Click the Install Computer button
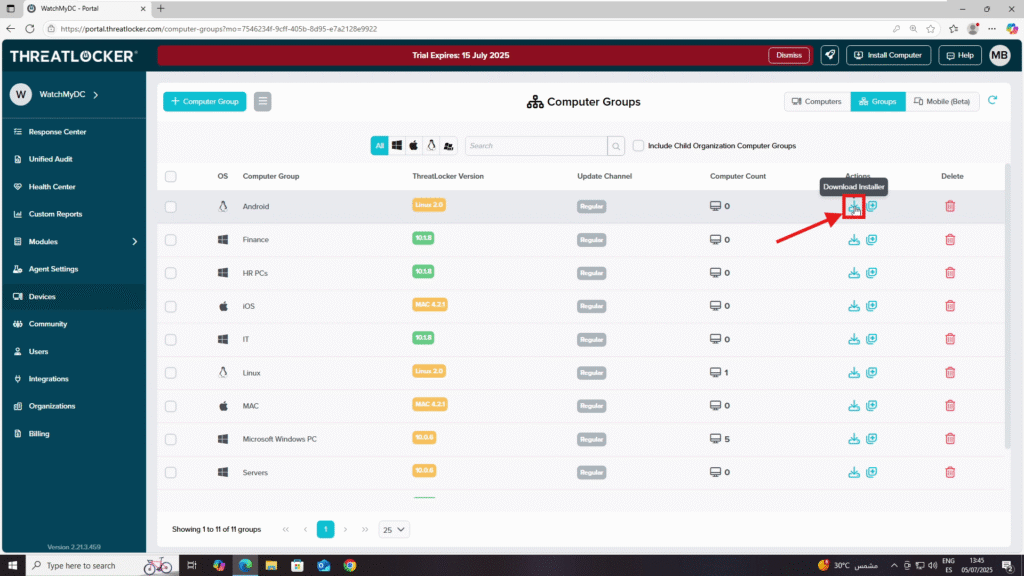The height and width of the screenshot is (576, 1024). 888,56
